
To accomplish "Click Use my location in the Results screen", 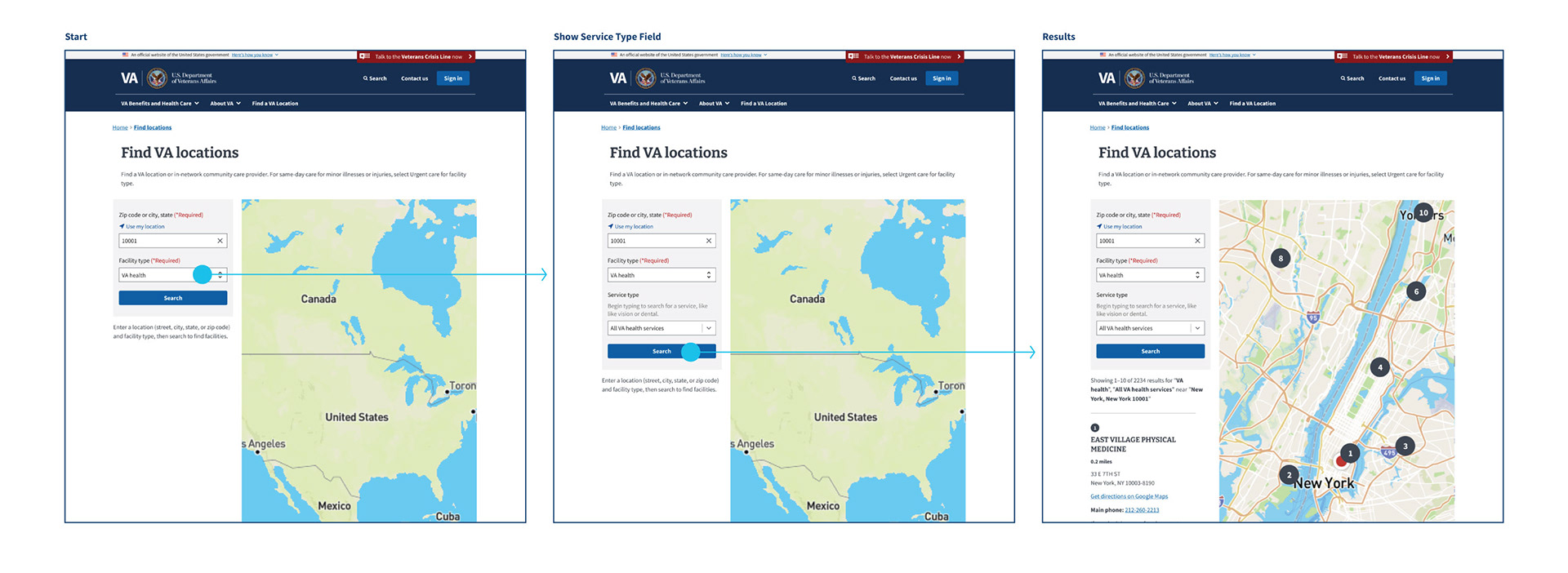I will pyautogui.click(x=1120, y=227).
